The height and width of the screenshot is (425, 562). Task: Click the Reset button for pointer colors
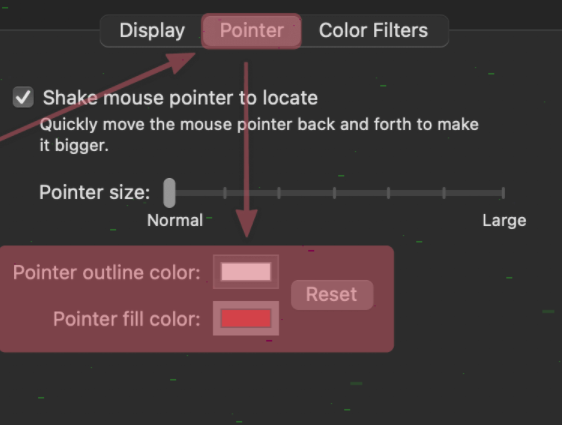pos(332,295)
